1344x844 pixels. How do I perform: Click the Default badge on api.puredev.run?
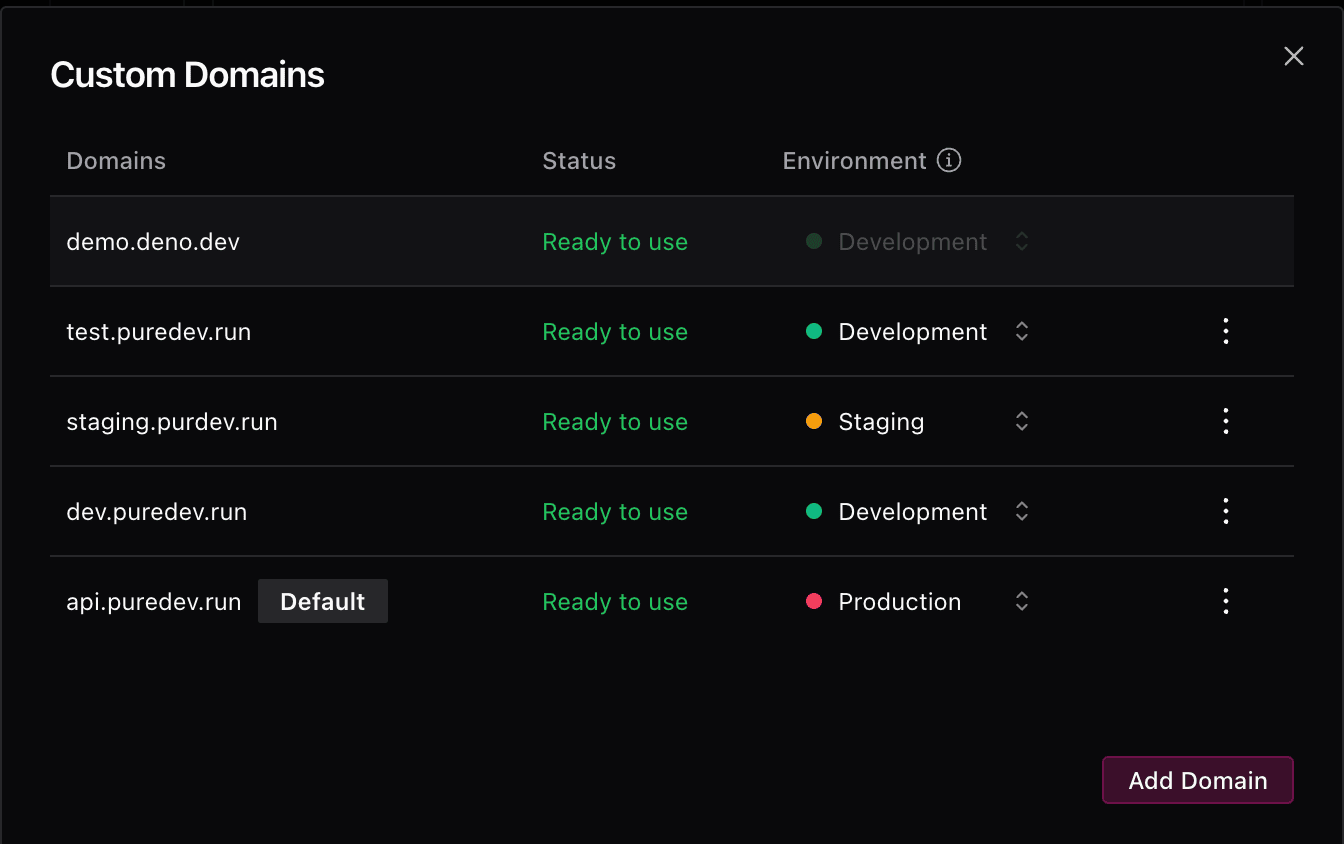(322, 601)
